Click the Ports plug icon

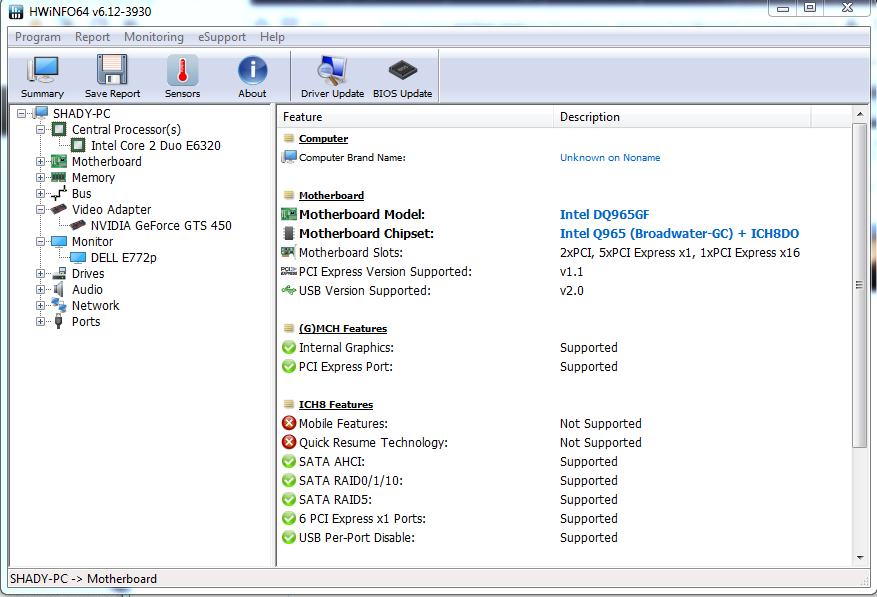pos(59,322)
